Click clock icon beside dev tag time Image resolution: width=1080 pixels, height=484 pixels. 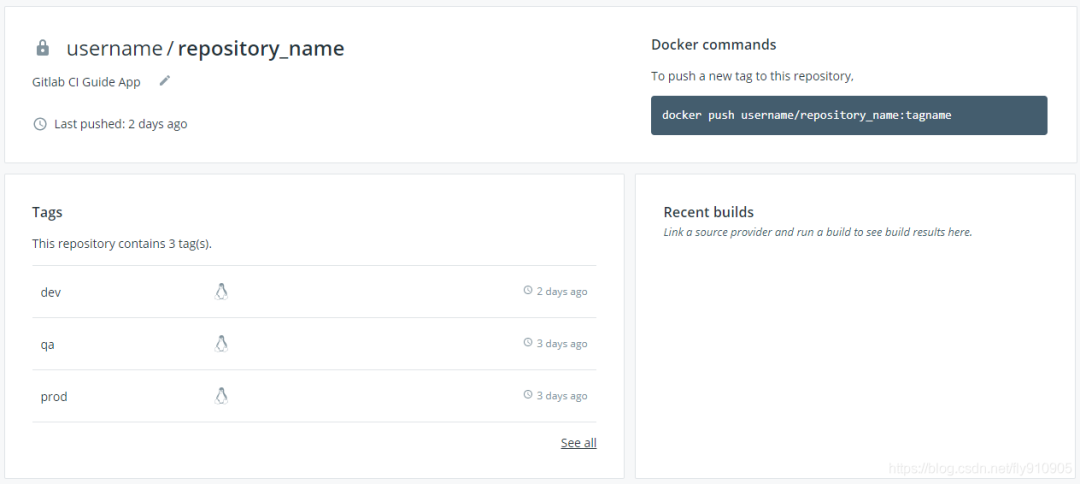tap(528, 291)
